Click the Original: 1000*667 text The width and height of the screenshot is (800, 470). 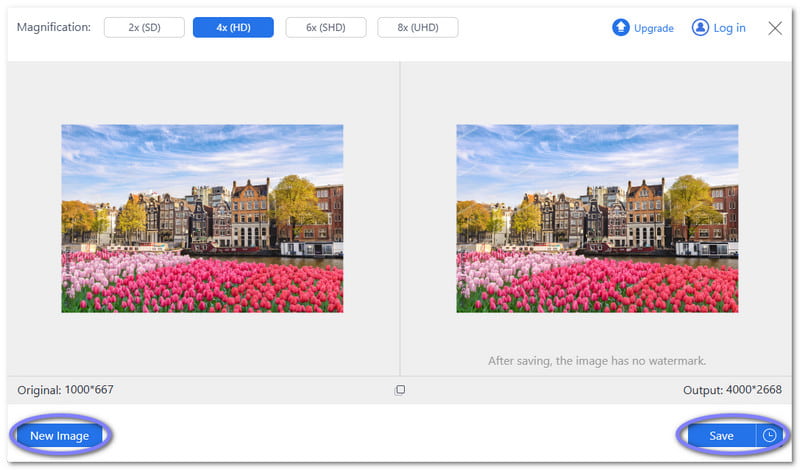coord(65,390)
